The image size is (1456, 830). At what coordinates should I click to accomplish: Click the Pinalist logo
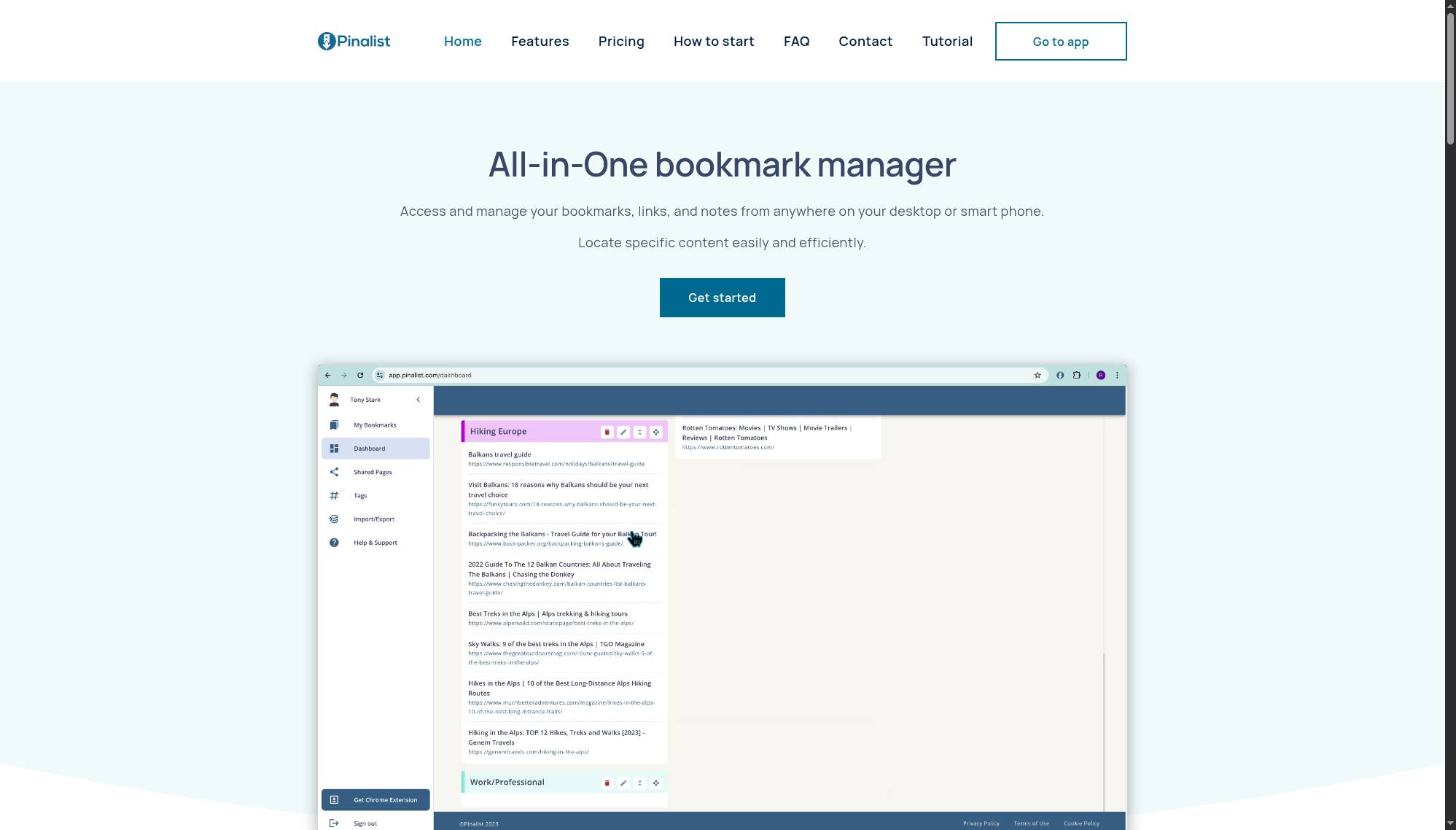point(353,41)
